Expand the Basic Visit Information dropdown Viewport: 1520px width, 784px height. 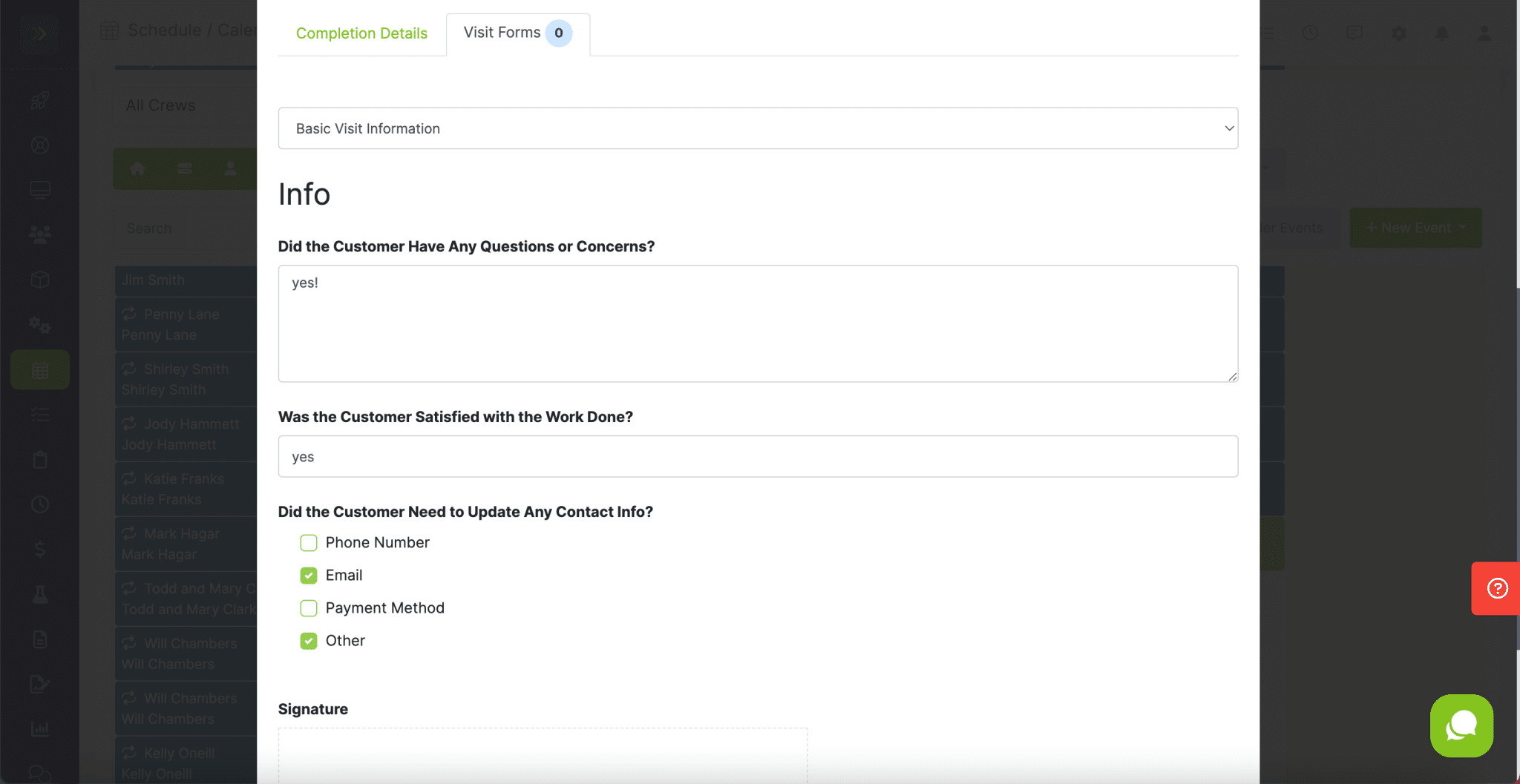point(757,128)
